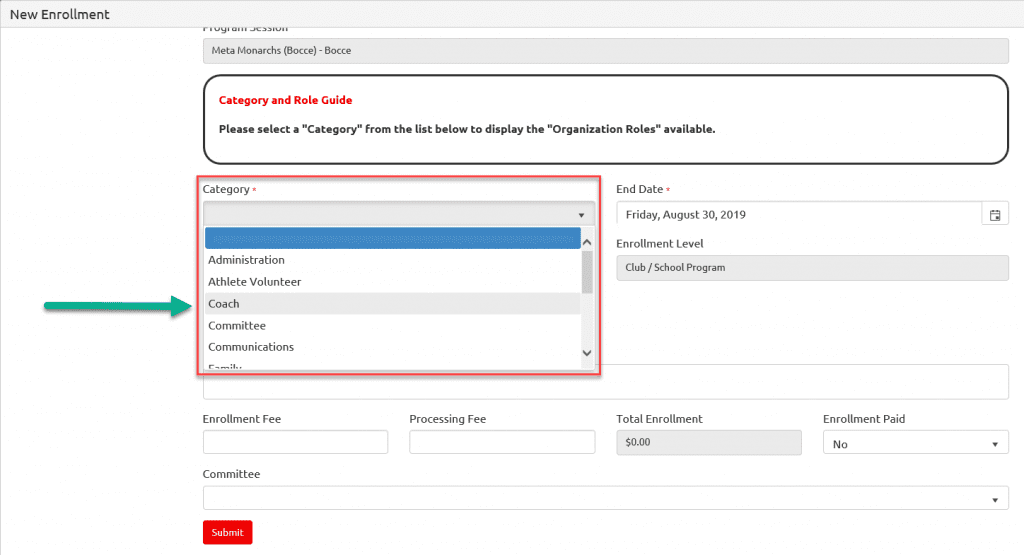1024x555 pixels.
Task: Focus the Processing Fee input field
Action: (x=502, y=442)
